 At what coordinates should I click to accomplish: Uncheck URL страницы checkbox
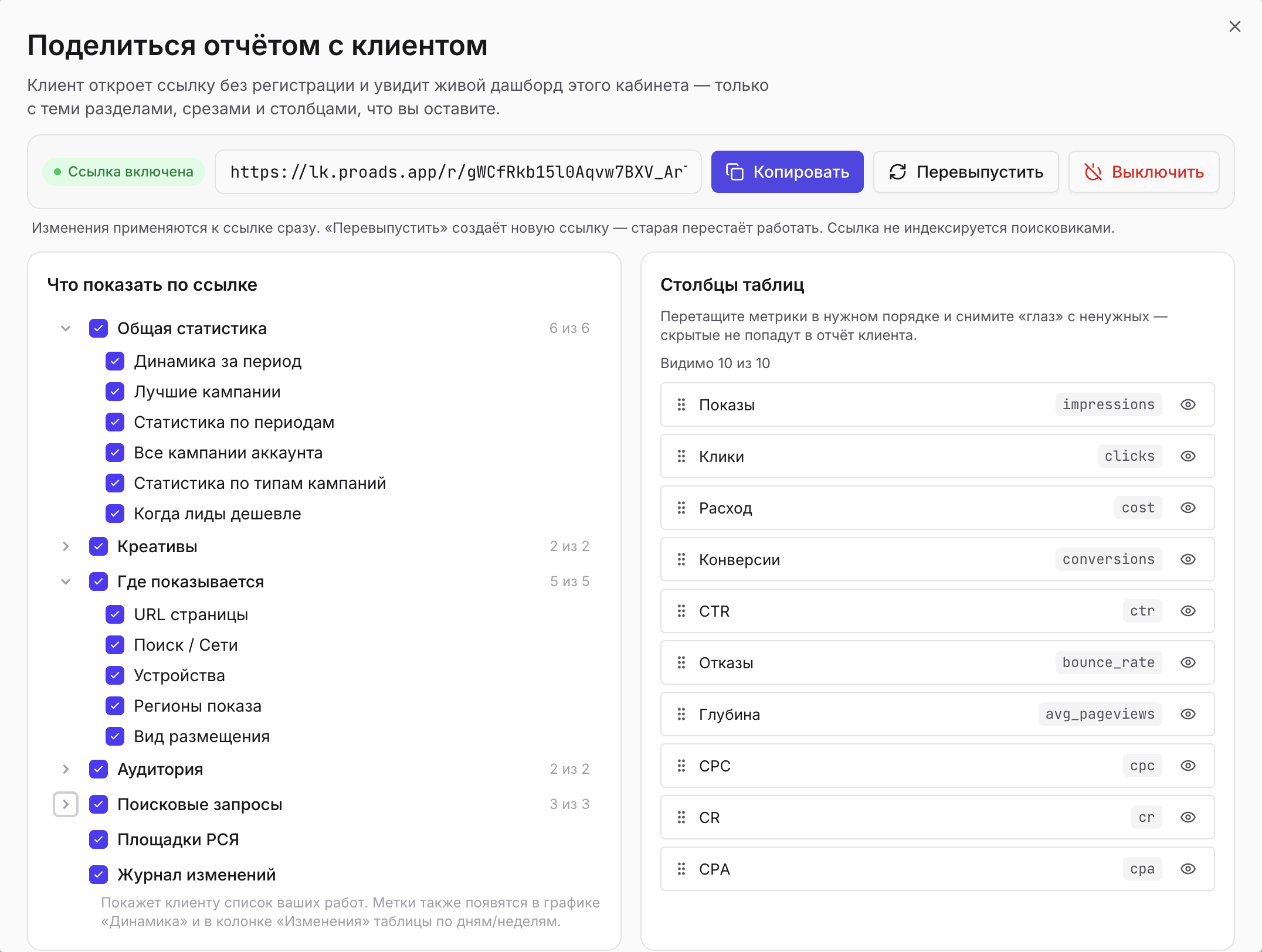pyautogui.click(x=115, y=614)
